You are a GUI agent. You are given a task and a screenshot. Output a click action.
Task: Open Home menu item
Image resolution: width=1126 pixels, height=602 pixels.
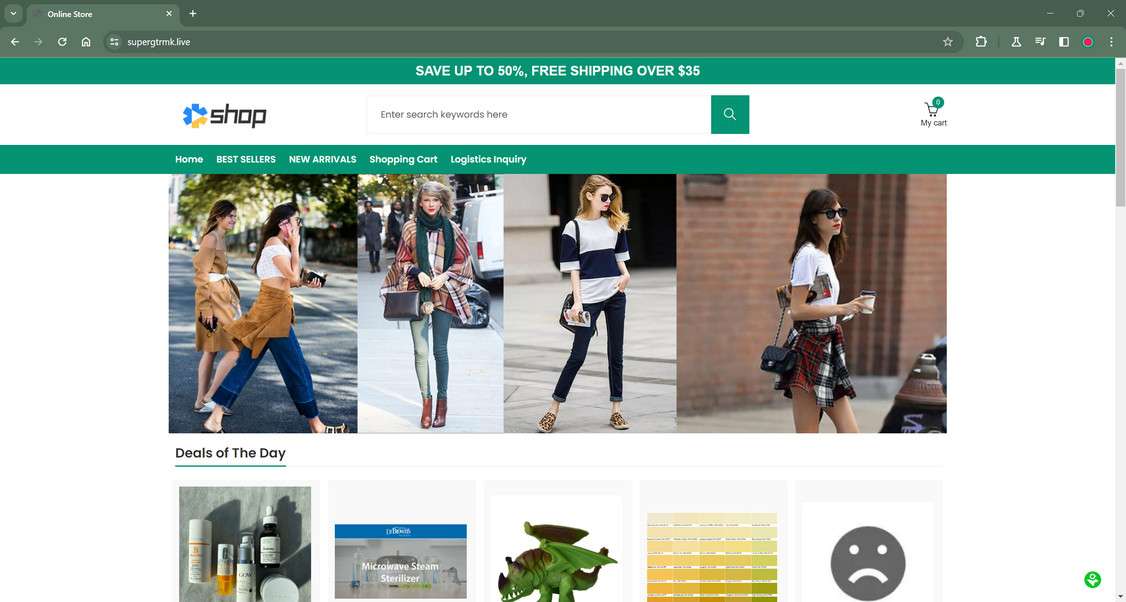pos(189,159)
